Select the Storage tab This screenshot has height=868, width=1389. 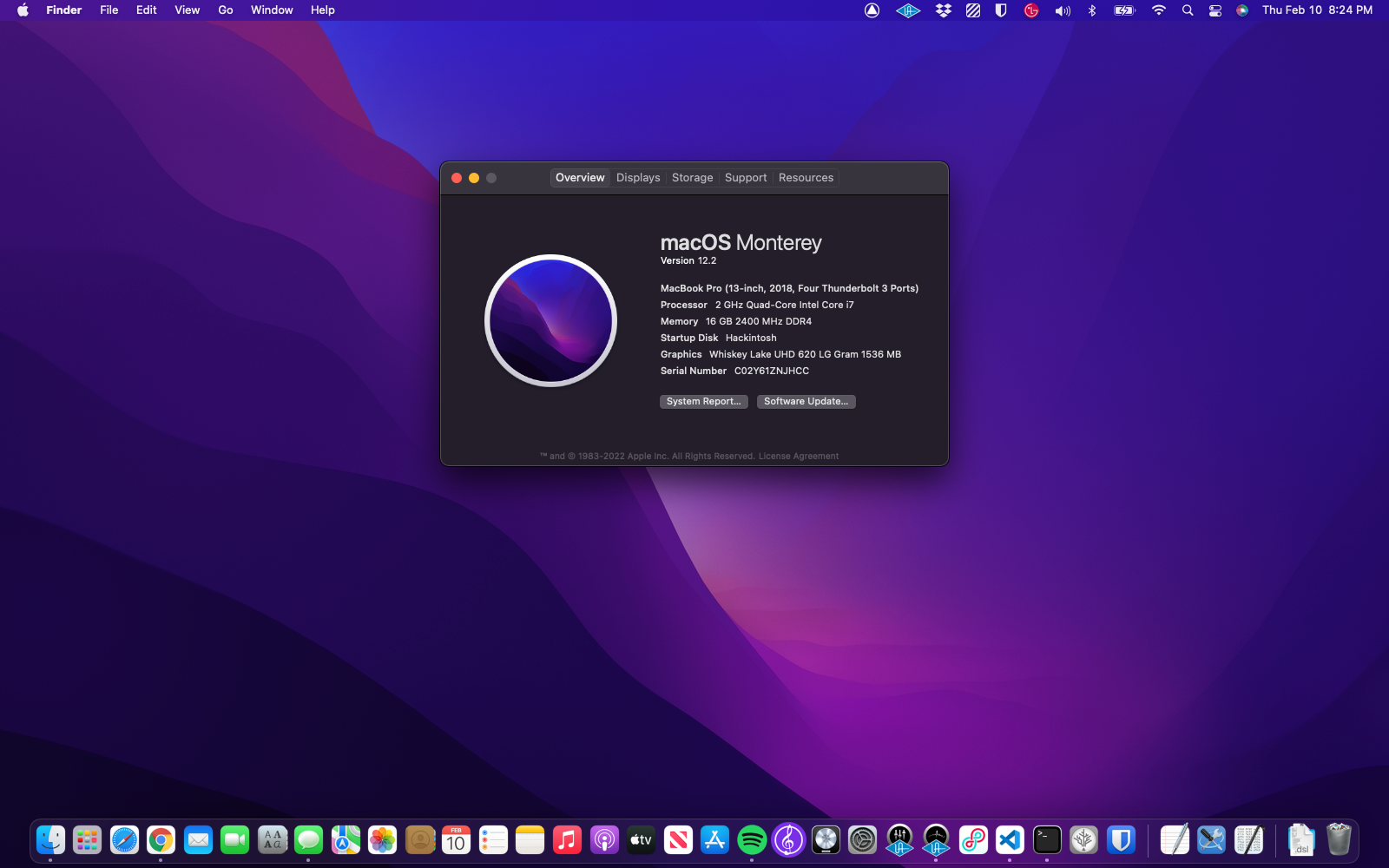click(x=692, y=178)
